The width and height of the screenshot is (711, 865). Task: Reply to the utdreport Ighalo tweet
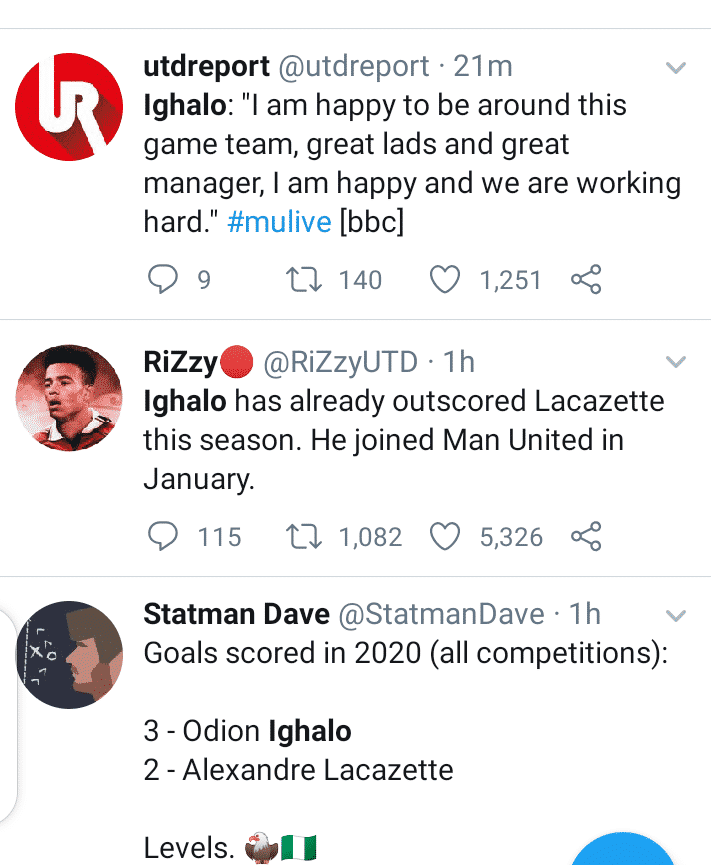pyautogui.click(x=163, y=281)
